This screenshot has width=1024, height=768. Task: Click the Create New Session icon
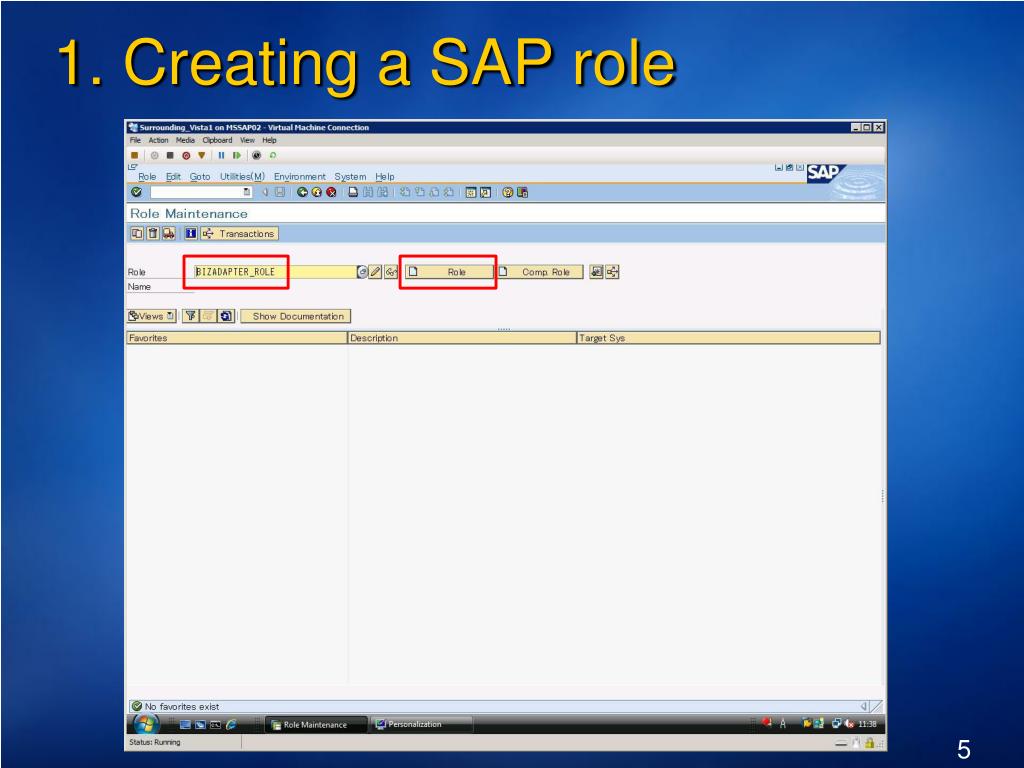tap(471, 192)
